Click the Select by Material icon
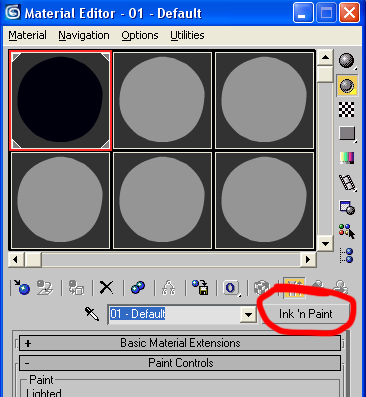The image size is (366, 397). coord(347,231)
